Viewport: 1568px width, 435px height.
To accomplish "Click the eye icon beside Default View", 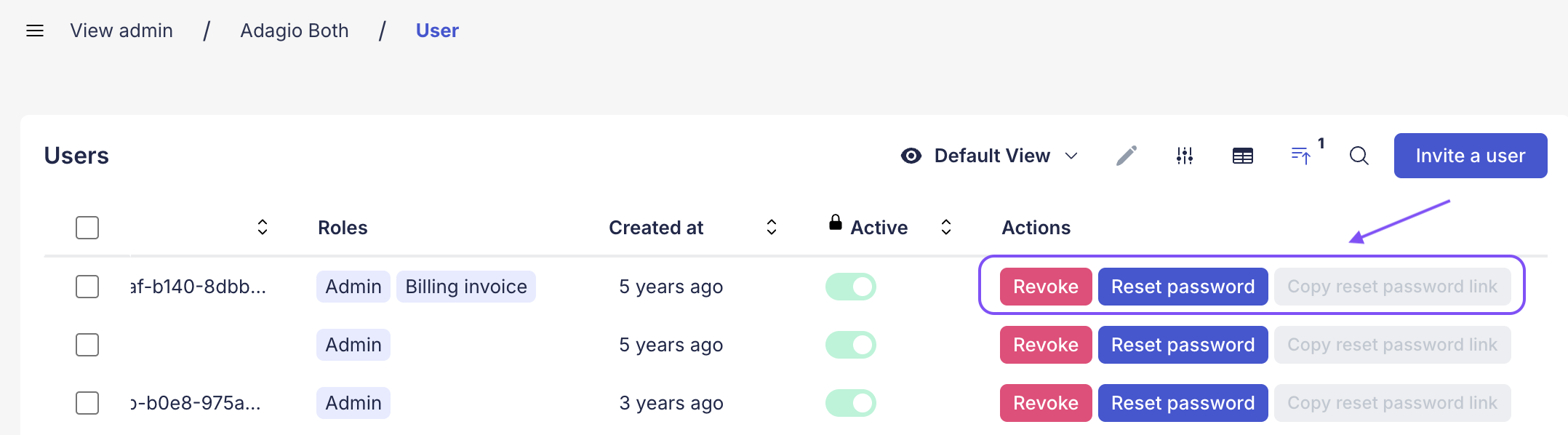I will tap(911, 156).
